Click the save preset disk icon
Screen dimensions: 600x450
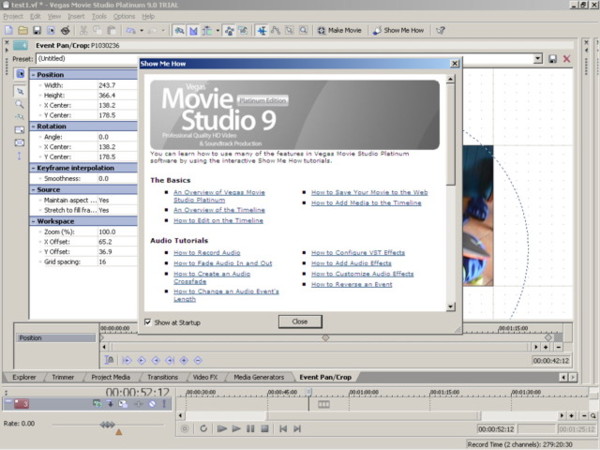coord(552,59)
